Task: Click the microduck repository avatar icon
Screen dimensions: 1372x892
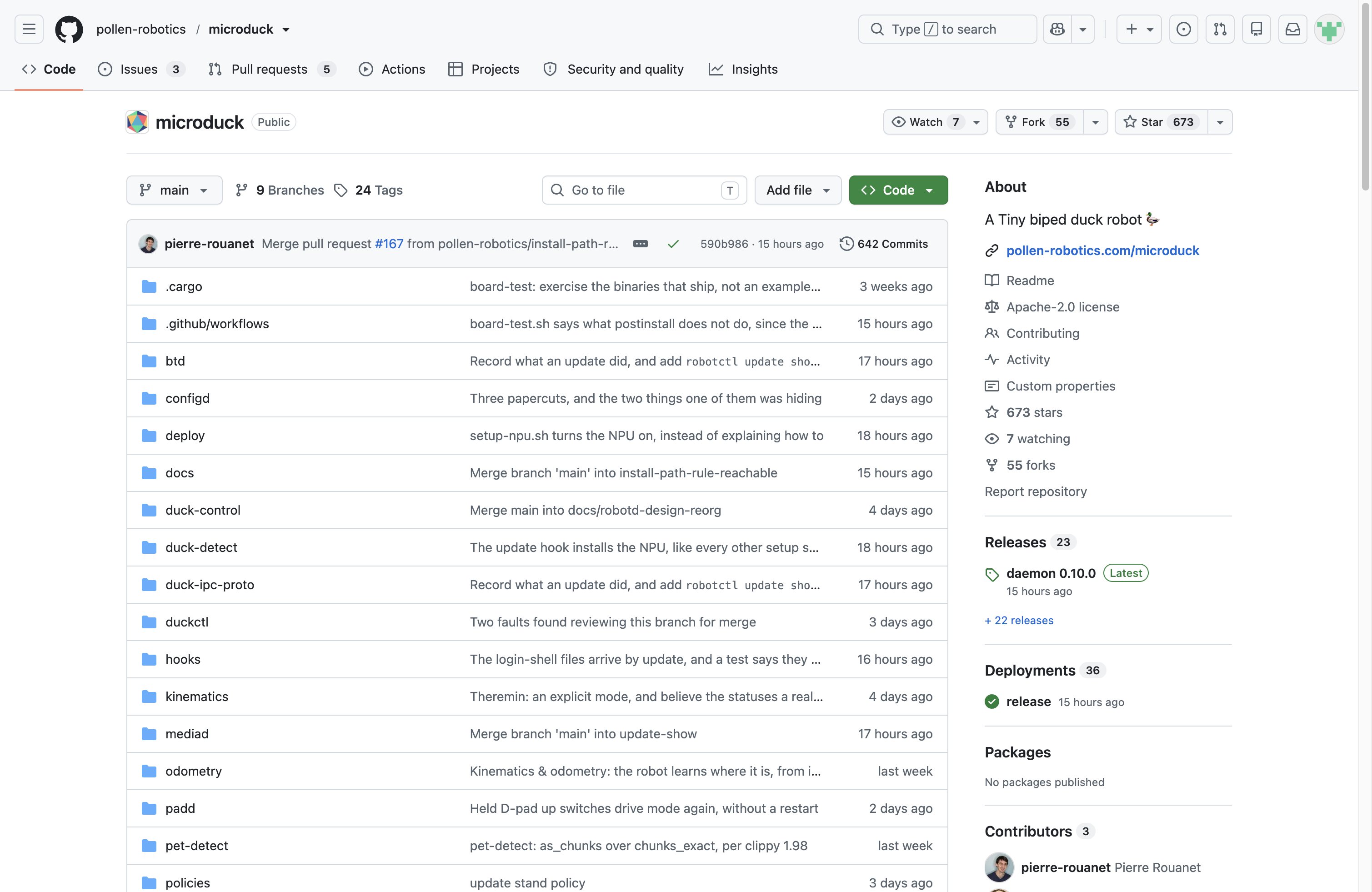Action: (x=137, y=122)
